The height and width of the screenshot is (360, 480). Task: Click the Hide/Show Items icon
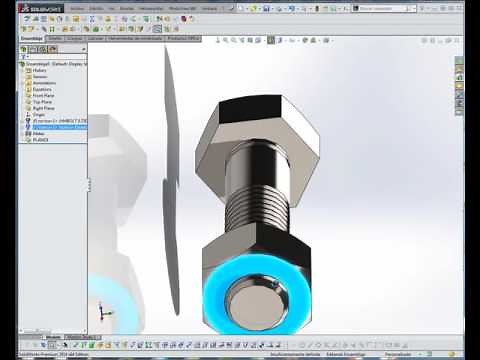(x=292, y=40)
